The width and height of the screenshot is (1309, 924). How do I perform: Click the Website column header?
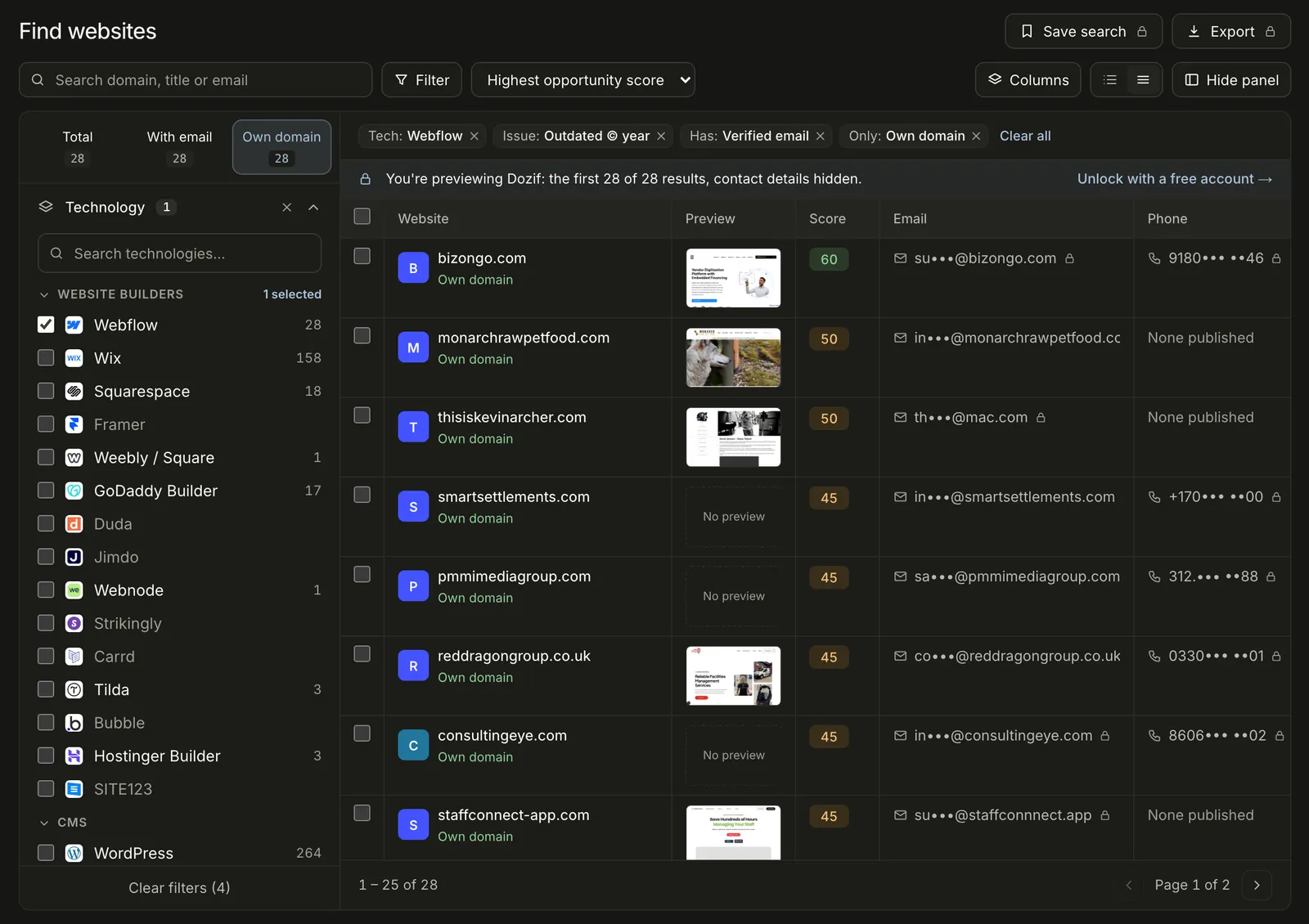point(423,219)
